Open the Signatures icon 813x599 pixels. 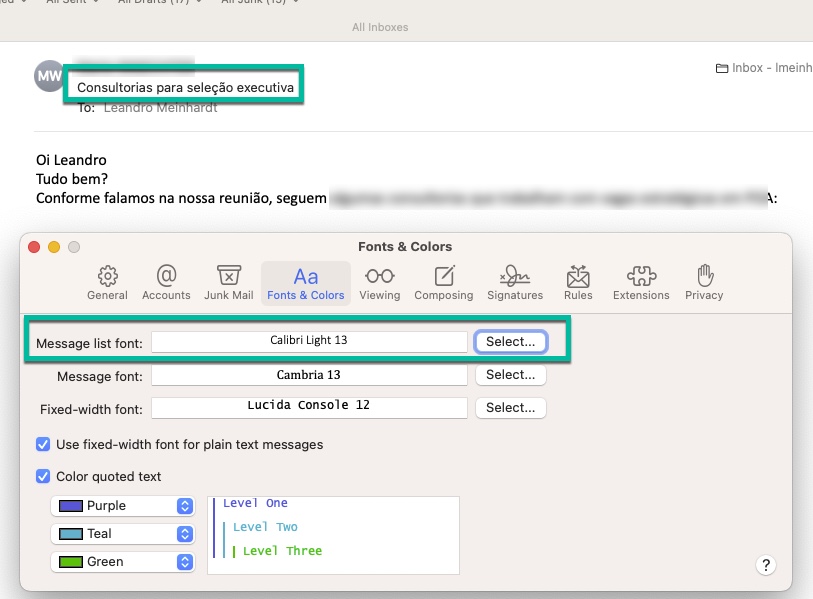pyautogui.click(x=515, y=276)
